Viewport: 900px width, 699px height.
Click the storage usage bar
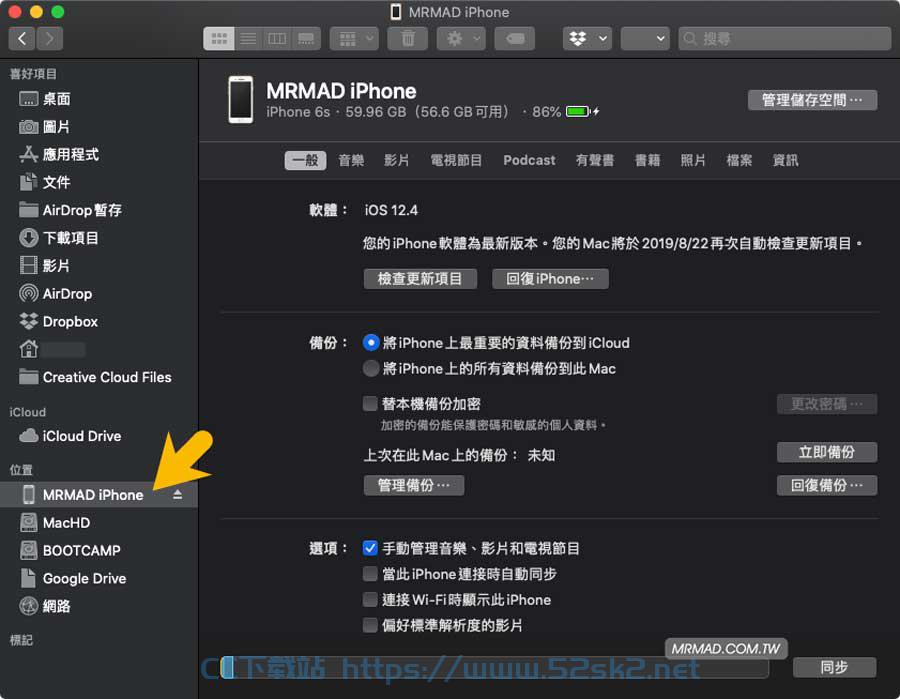point(495,667)
